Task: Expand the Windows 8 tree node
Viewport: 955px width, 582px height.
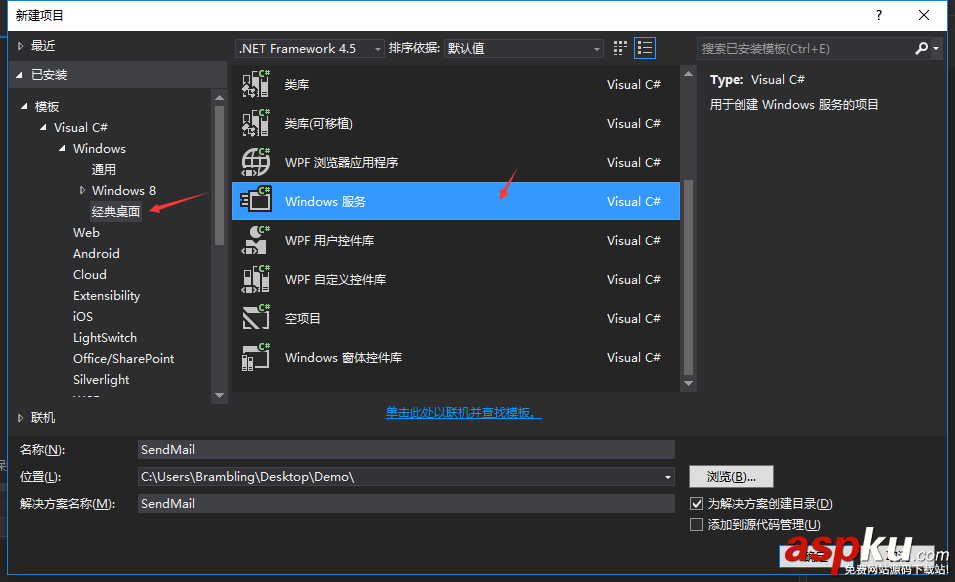Action: coord(82,191)
